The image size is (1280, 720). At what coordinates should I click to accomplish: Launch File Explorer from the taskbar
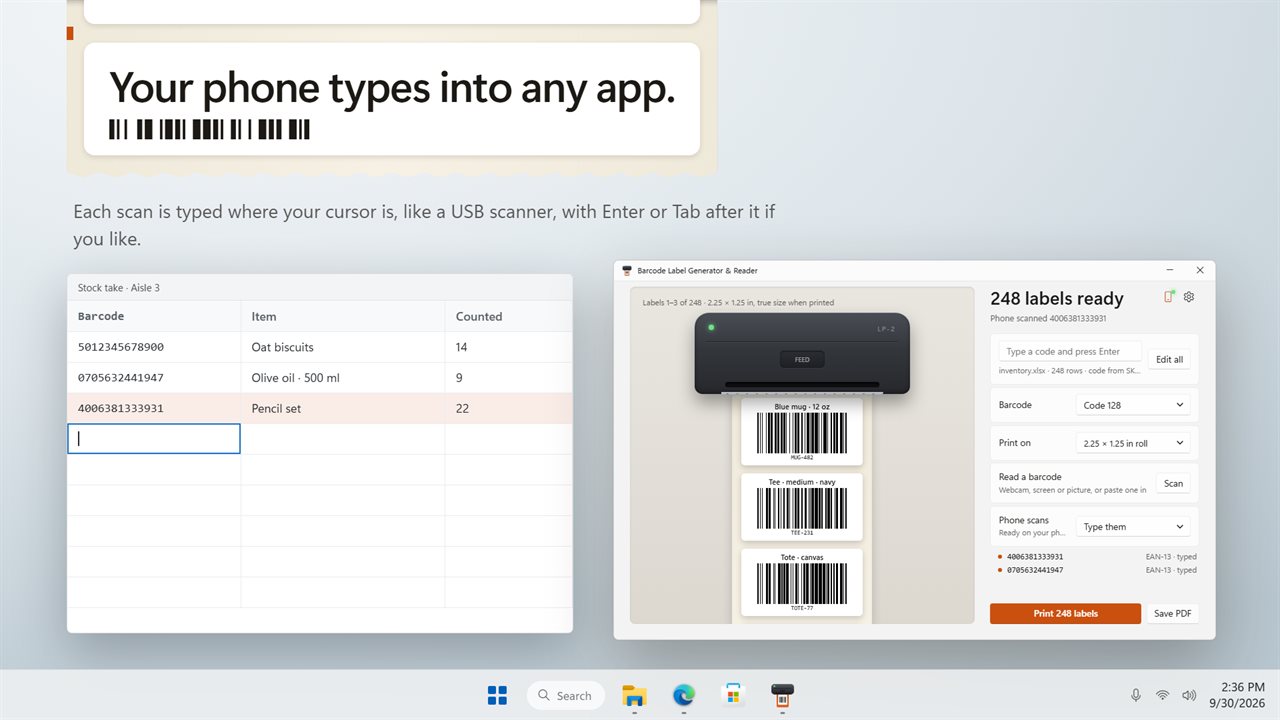[x=634, y=695]
